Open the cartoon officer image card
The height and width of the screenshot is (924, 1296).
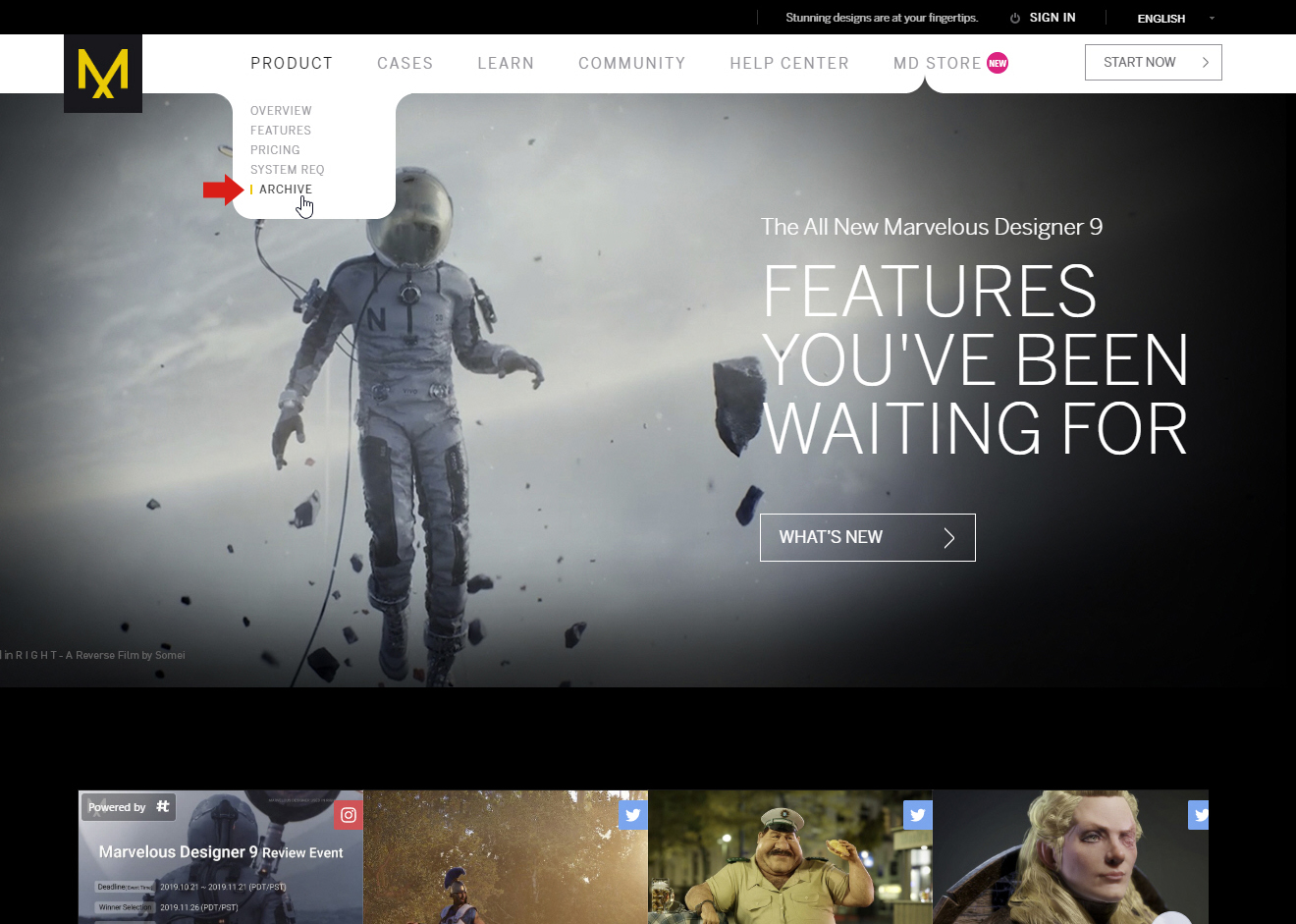(790, 857)
